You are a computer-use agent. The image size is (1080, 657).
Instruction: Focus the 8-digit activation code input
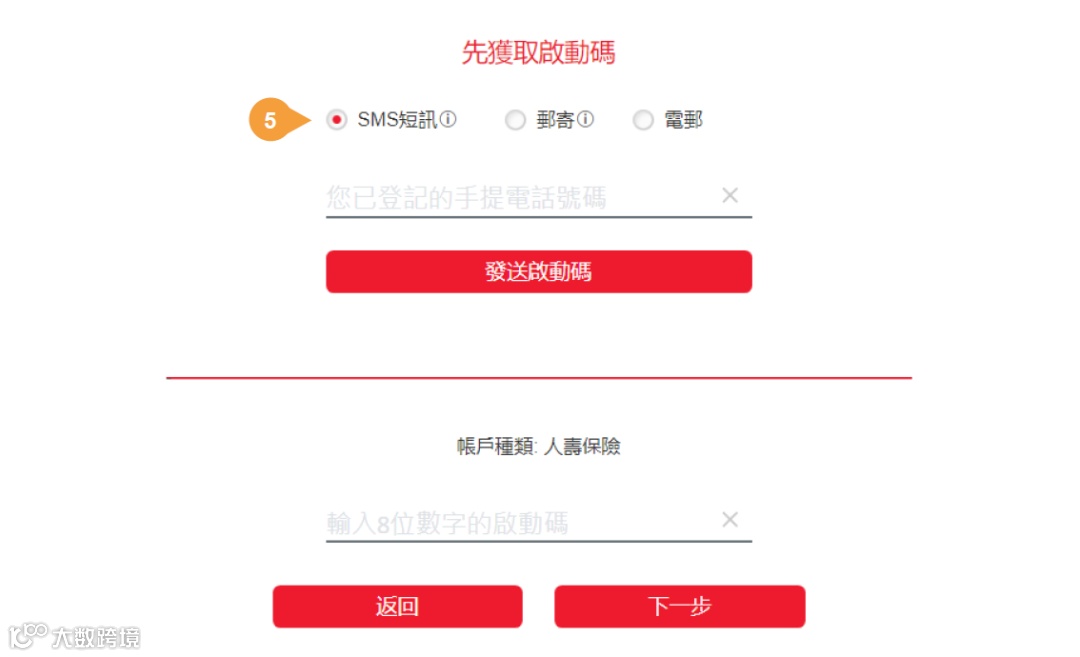pyautogui.click(x=521, y=523)
